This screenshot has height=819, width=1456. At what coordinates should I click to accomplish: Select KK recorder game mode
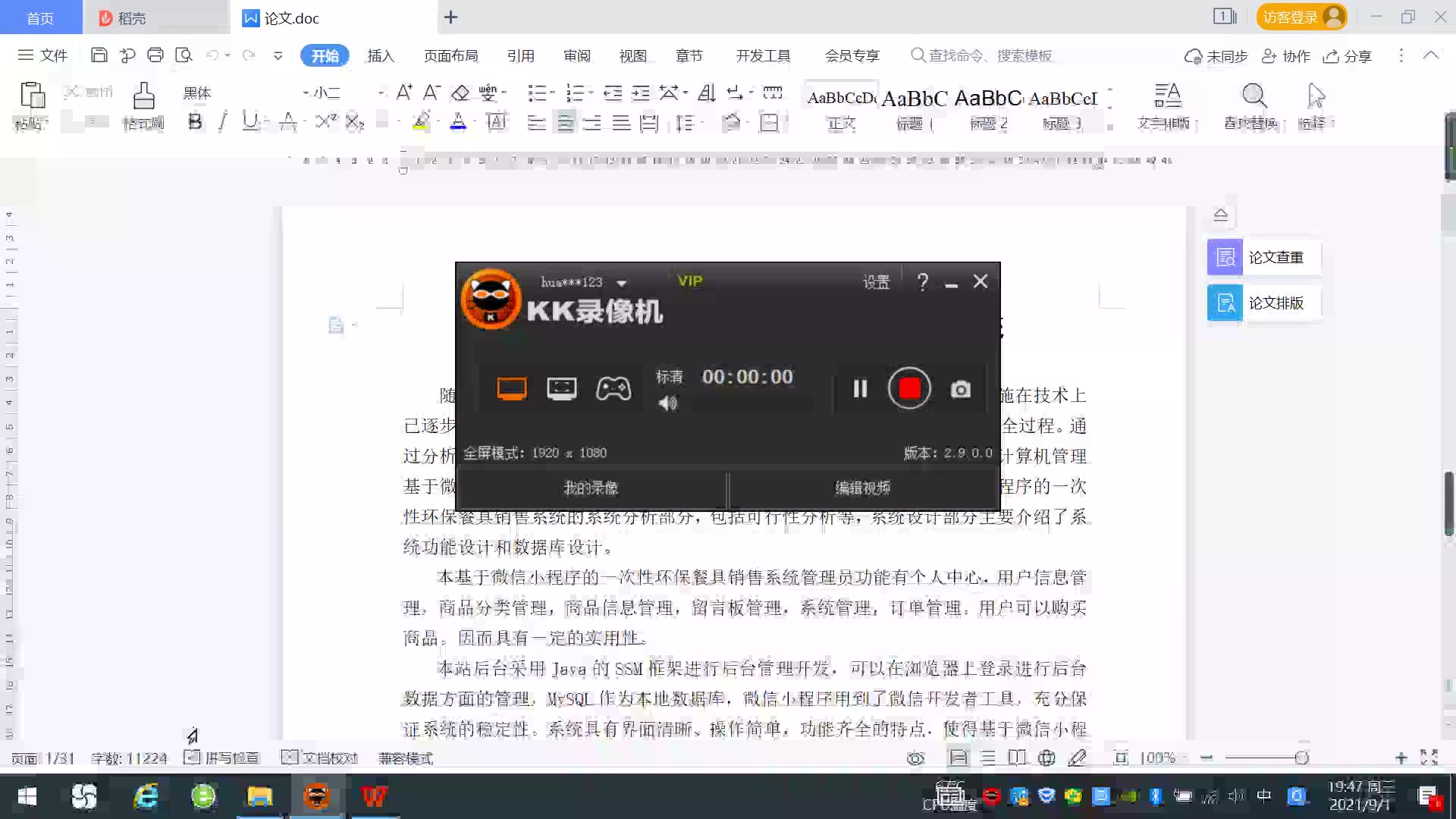tap(613, 389)
